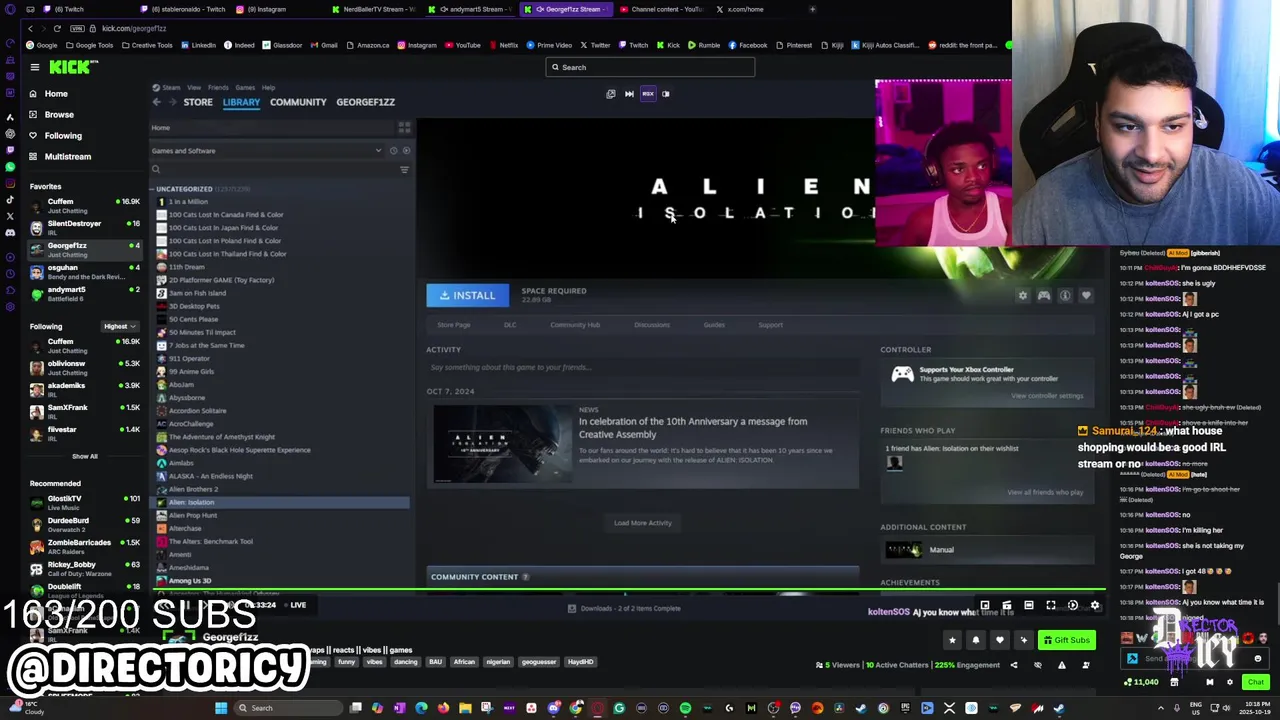
Task: Click Load More Activity
Action: tap(643, 523)
